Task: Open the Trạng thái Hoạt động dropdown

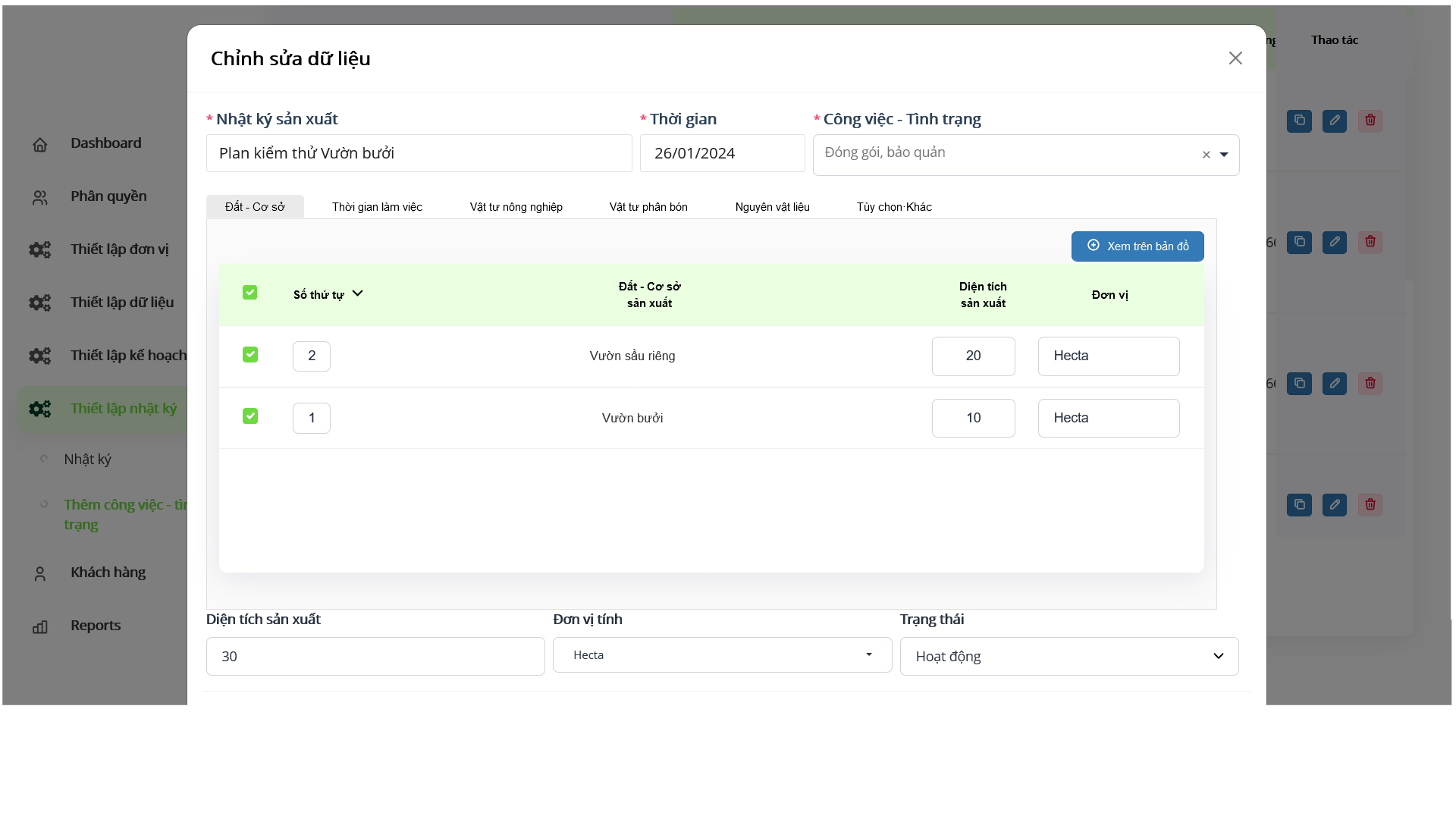Action: tap(1068, 656)
